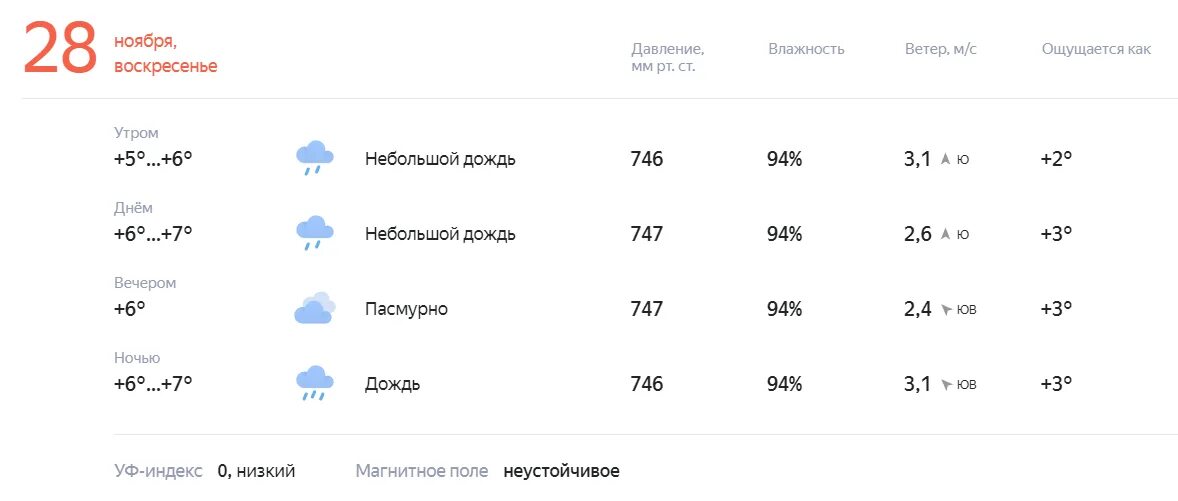Click the daytime light rain cloud icon
Screen dimensions: 1178x501
314,233
